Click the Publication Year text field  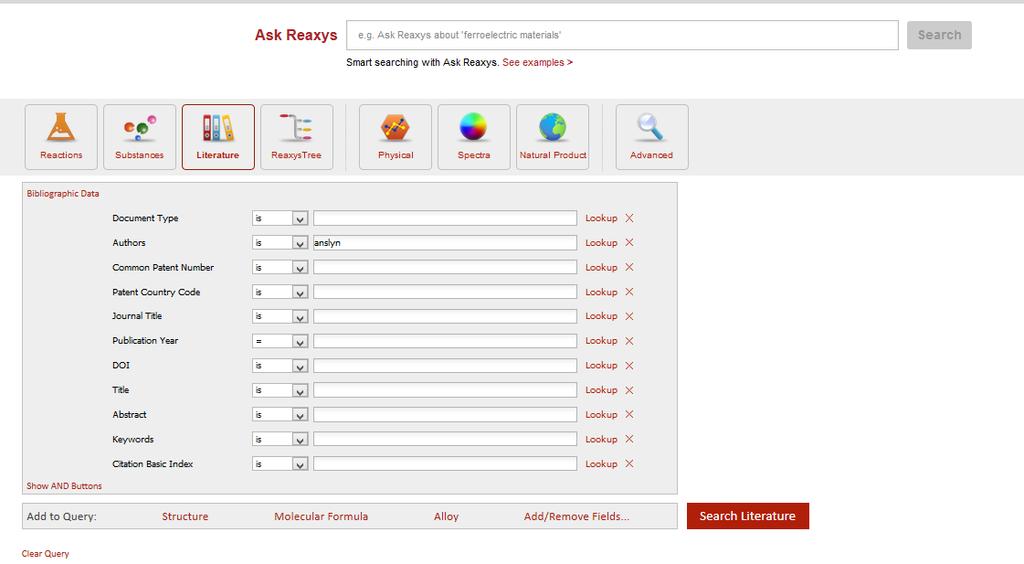coord(445,341)
